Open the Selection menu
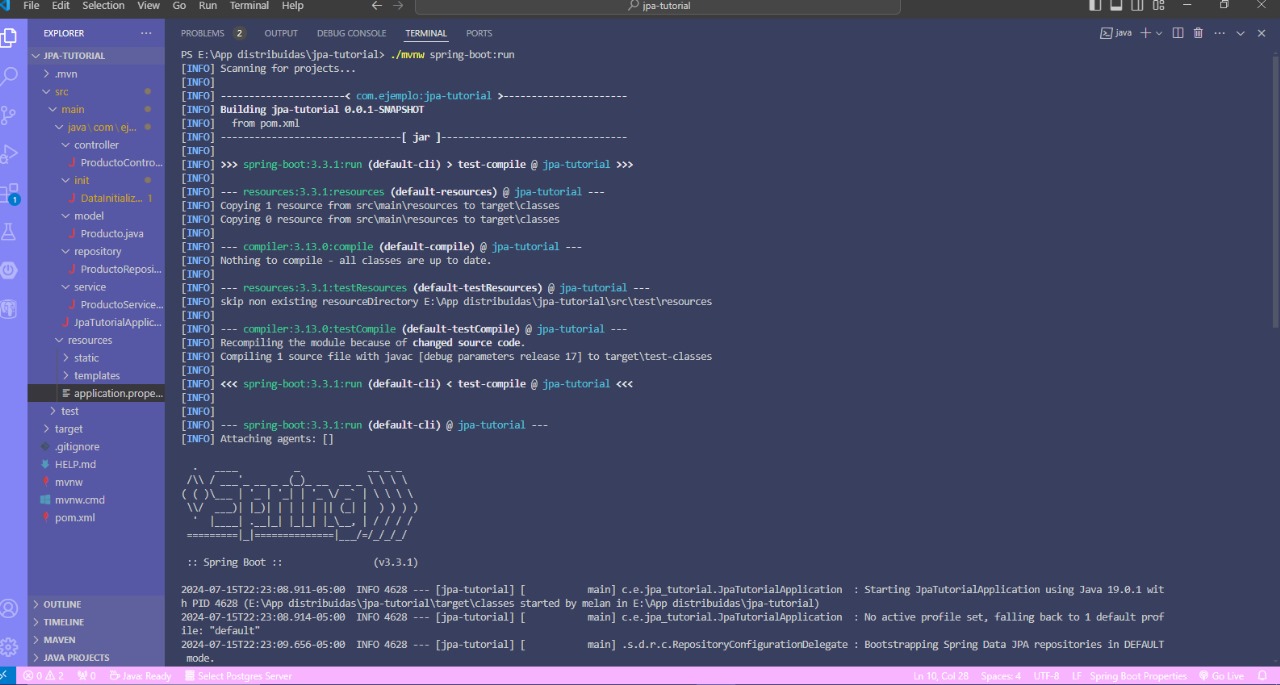 pos(103,6)
